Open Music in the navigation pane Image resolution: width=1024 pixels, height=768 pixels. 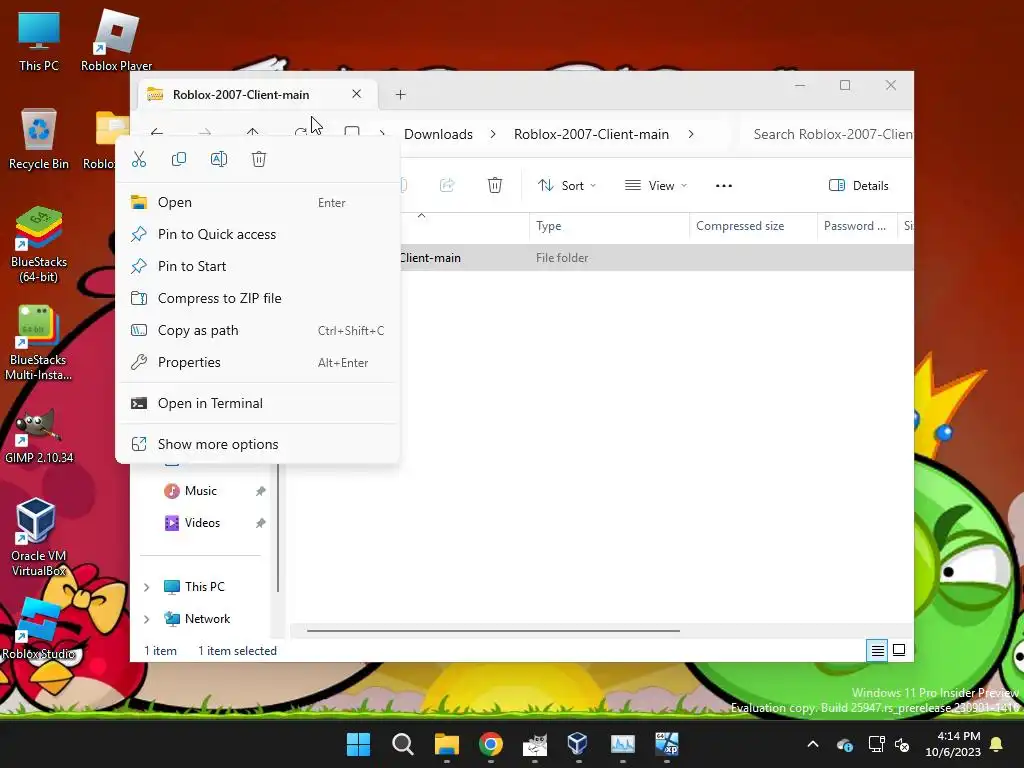coord(200,490)
